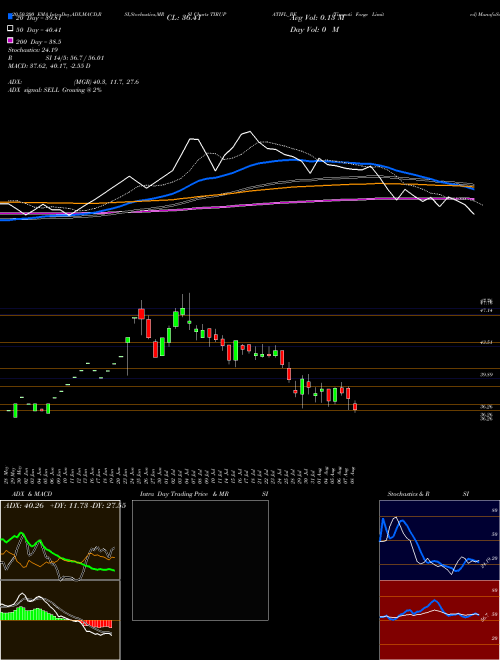
Task: Click the 'Day Vol: 0 M' label
Action: [x=314, y=30]
